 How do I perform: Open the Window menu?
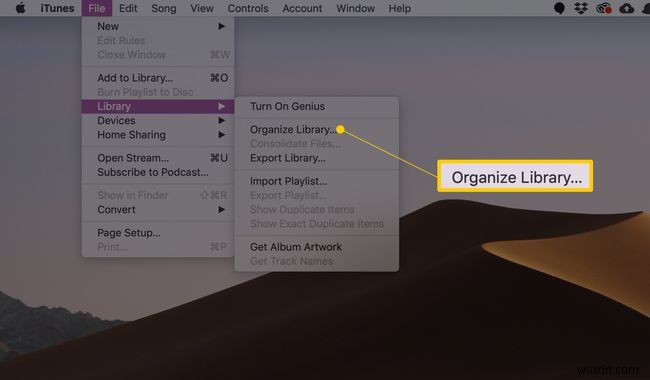coord(355,8)
